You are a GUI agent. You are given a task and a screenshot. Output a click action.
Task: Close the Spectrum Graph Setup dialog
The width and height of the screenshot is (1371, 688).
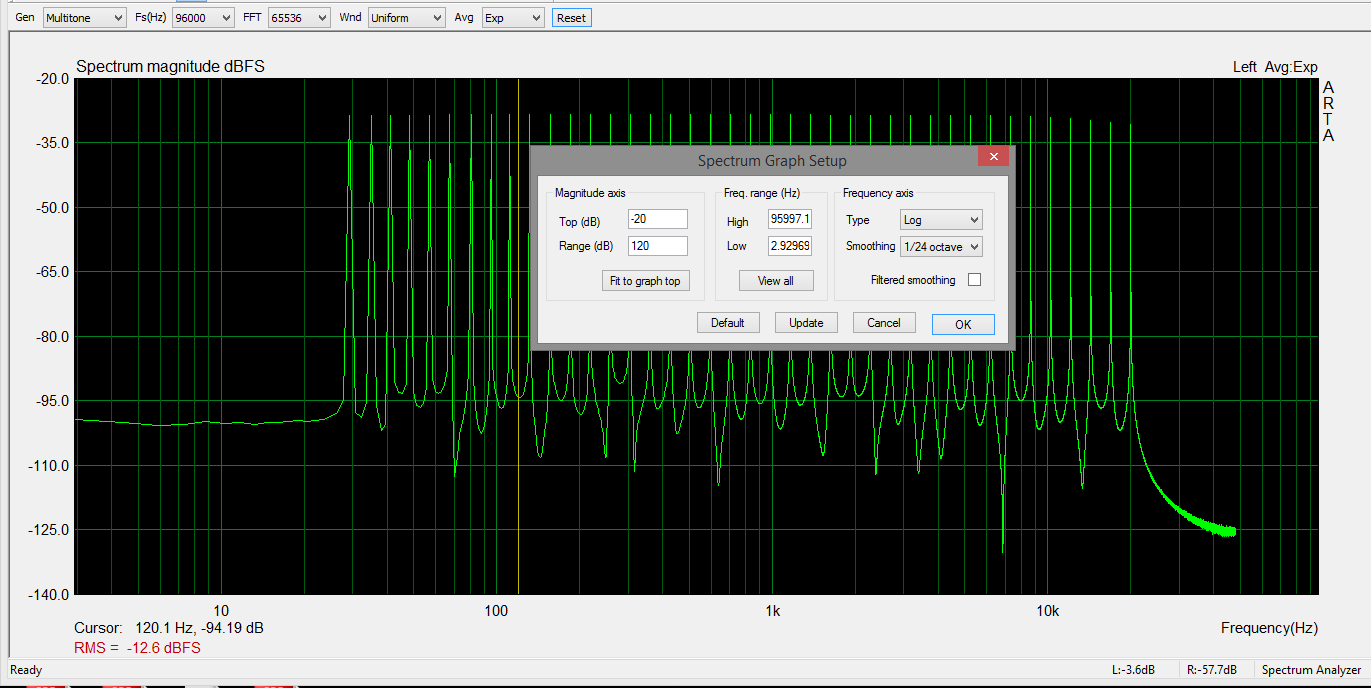click(993, 157)
